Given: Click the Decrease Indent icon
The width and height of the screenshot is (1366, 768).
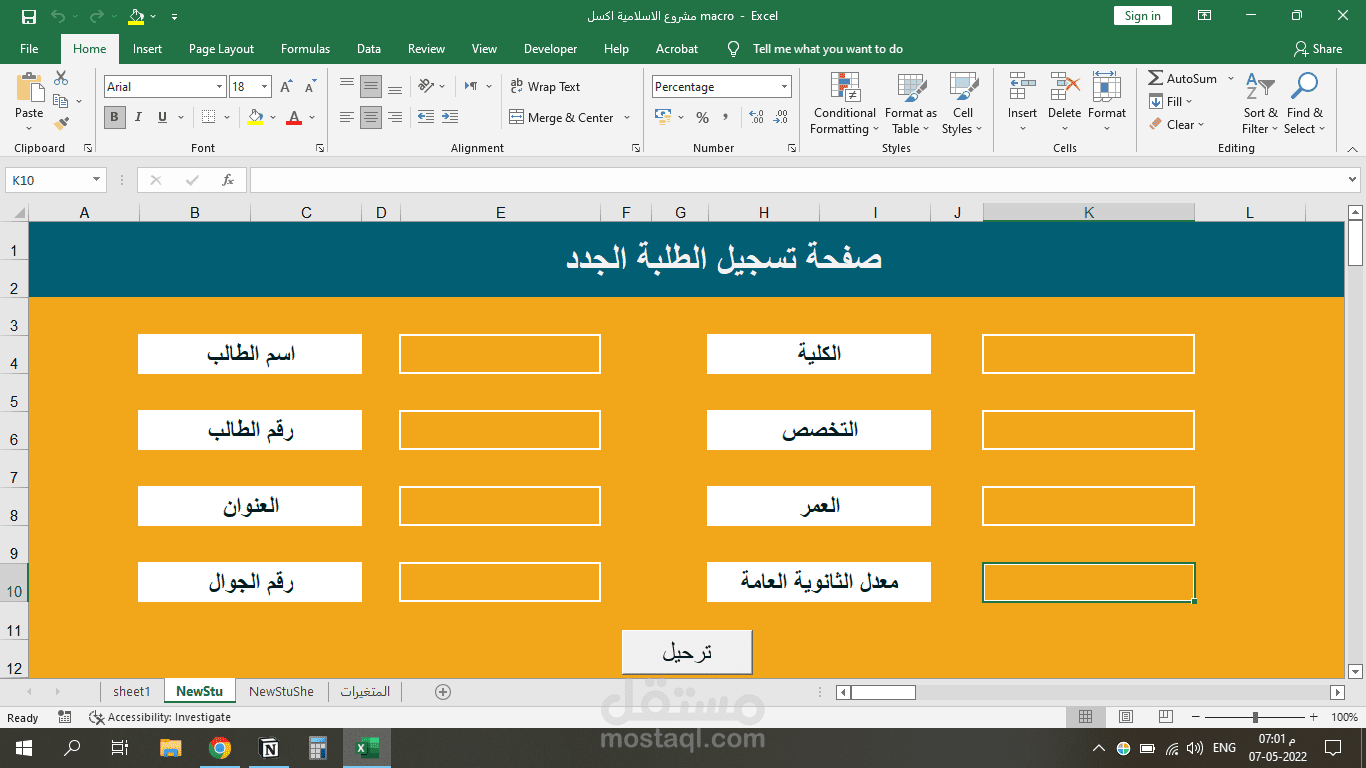Looking at the screenshot, I should click(x=426, y=117).
